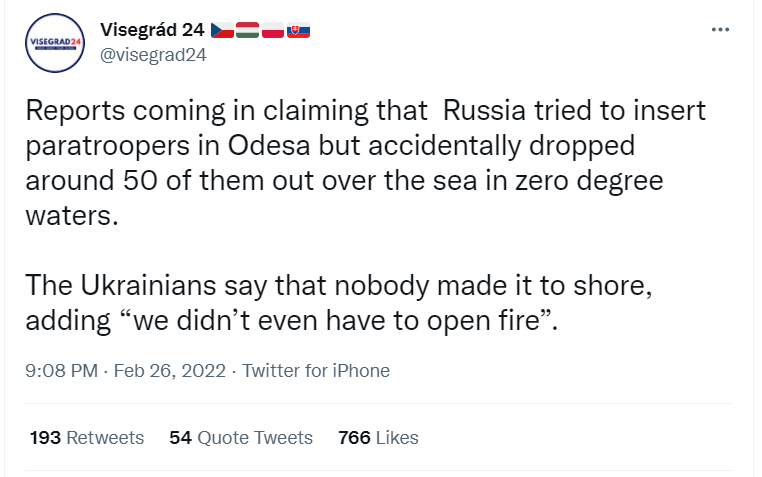Show the 54 Quote Tweets
Screen dimensions: 762x477
tap(241, 437)
